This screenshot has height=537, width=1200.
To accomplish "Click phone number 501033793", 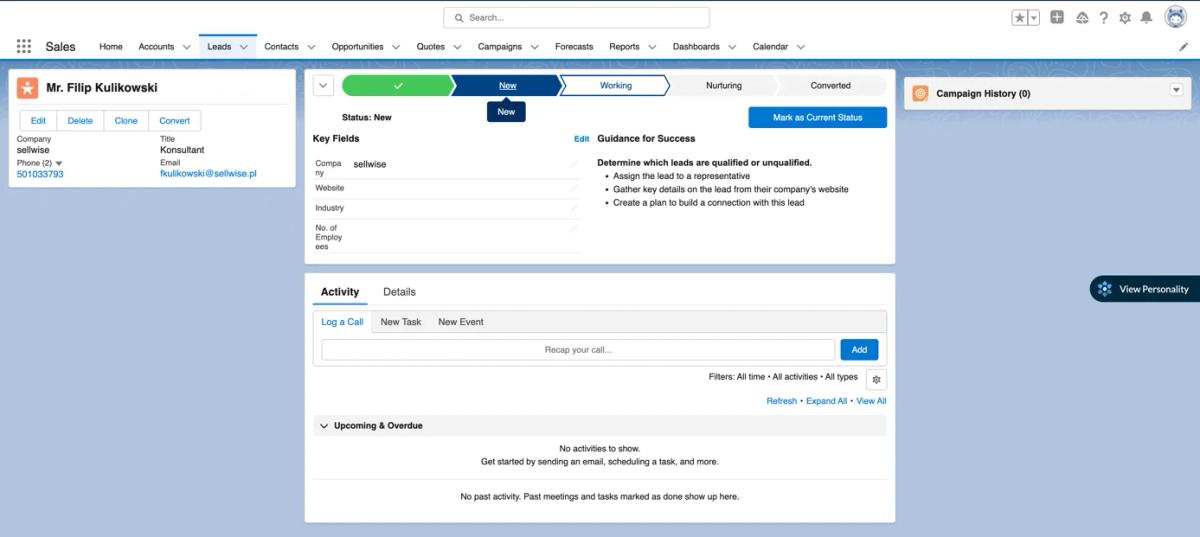I will 40,174.
